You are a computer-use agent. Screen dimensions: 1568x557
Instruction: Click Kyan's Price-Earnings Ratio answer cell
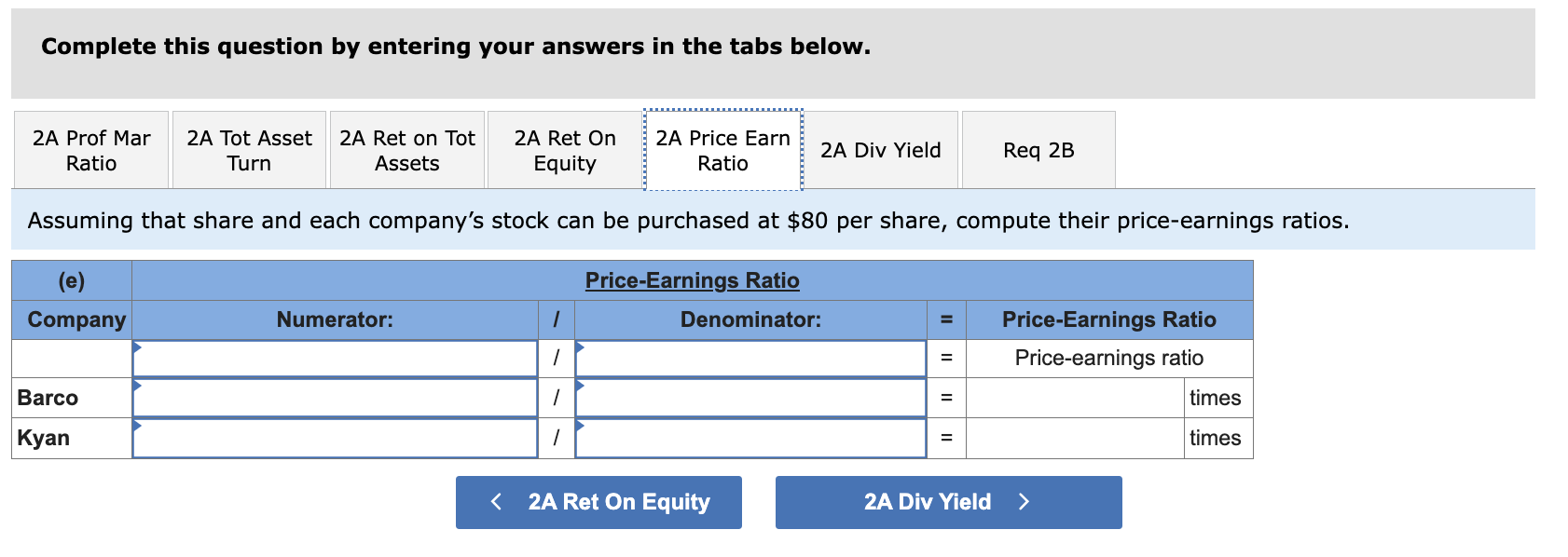coord(1074,438)
